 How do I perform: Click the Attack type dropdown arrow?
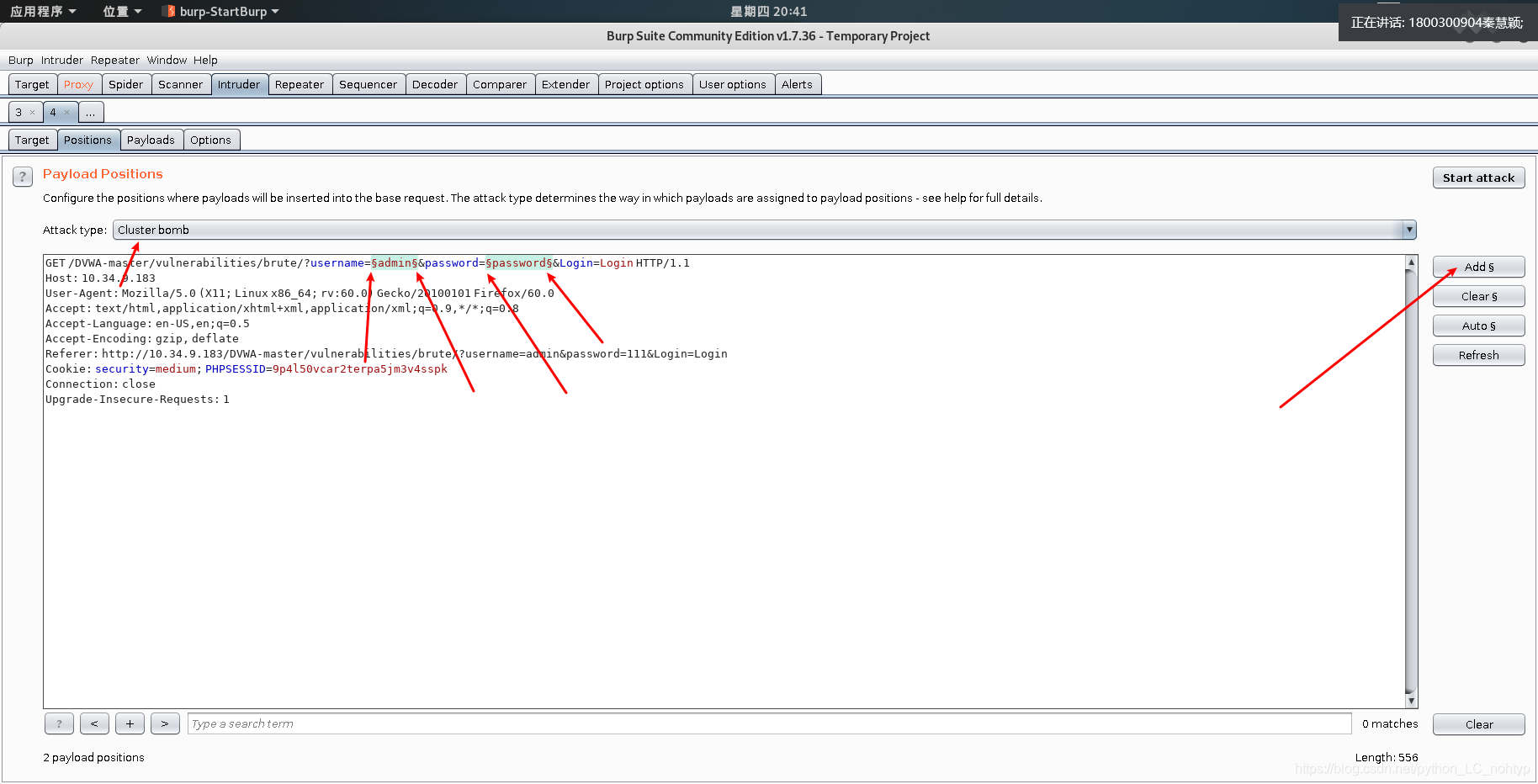(1409, 230)
